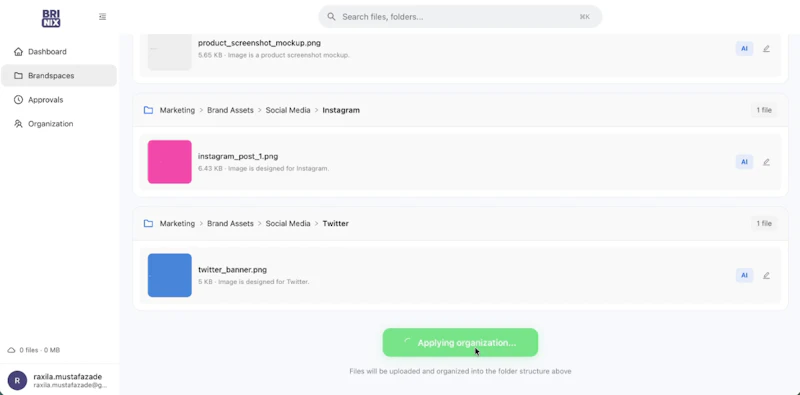Click the cloud storage icon
Viewport: 800px width, 395px height.
[11, 350]
